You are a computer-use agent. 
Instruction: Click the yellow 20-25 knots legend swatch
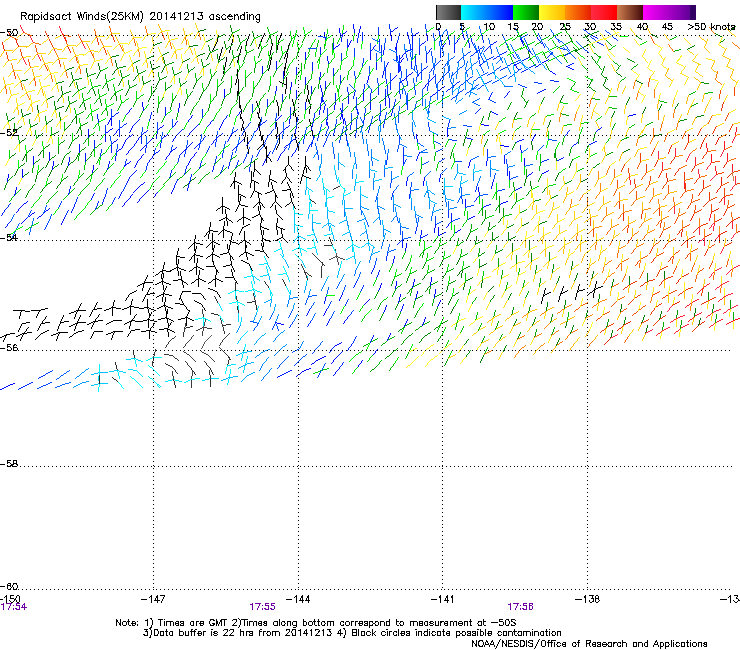pos(552,12)
